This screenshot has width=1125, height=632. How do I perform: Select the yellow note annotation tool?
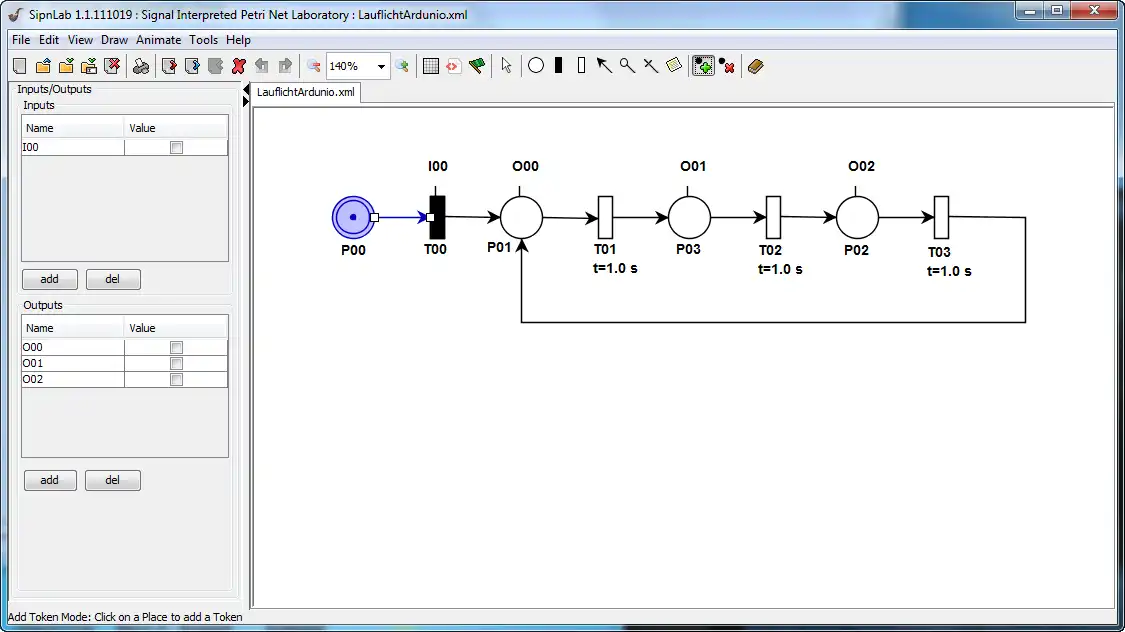tap(673, 66)
